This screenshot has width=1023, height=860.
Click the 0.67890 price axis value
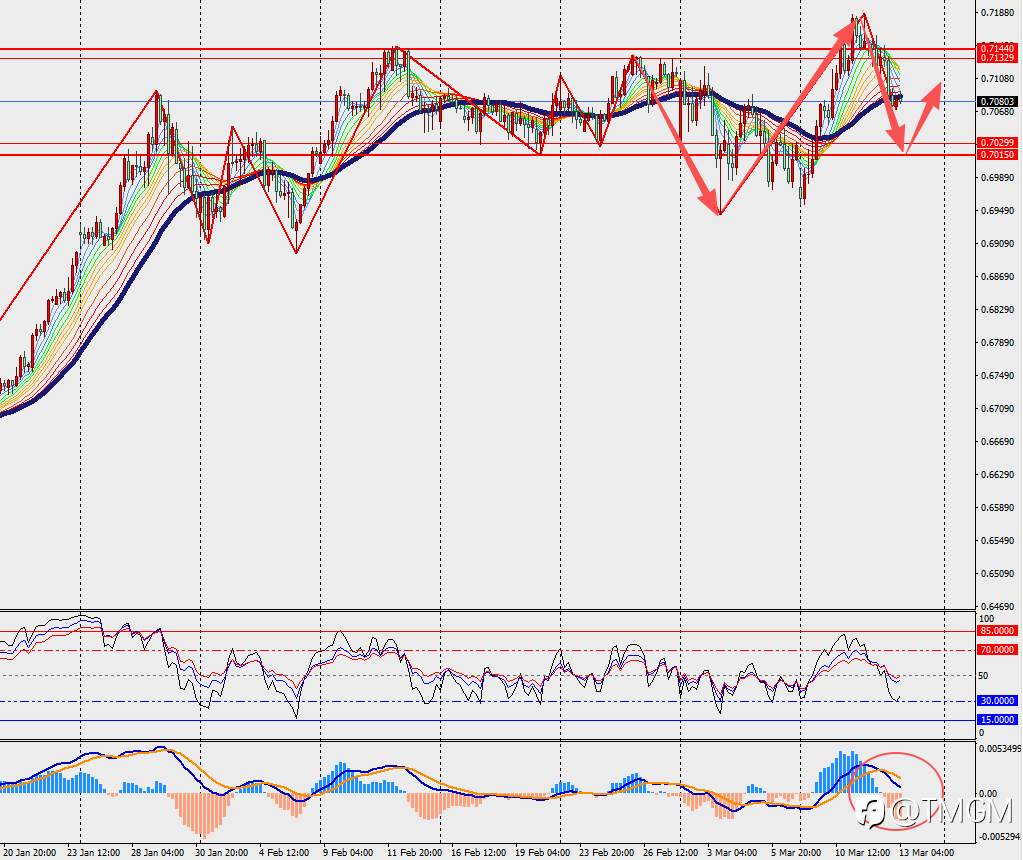click(998, 343)
